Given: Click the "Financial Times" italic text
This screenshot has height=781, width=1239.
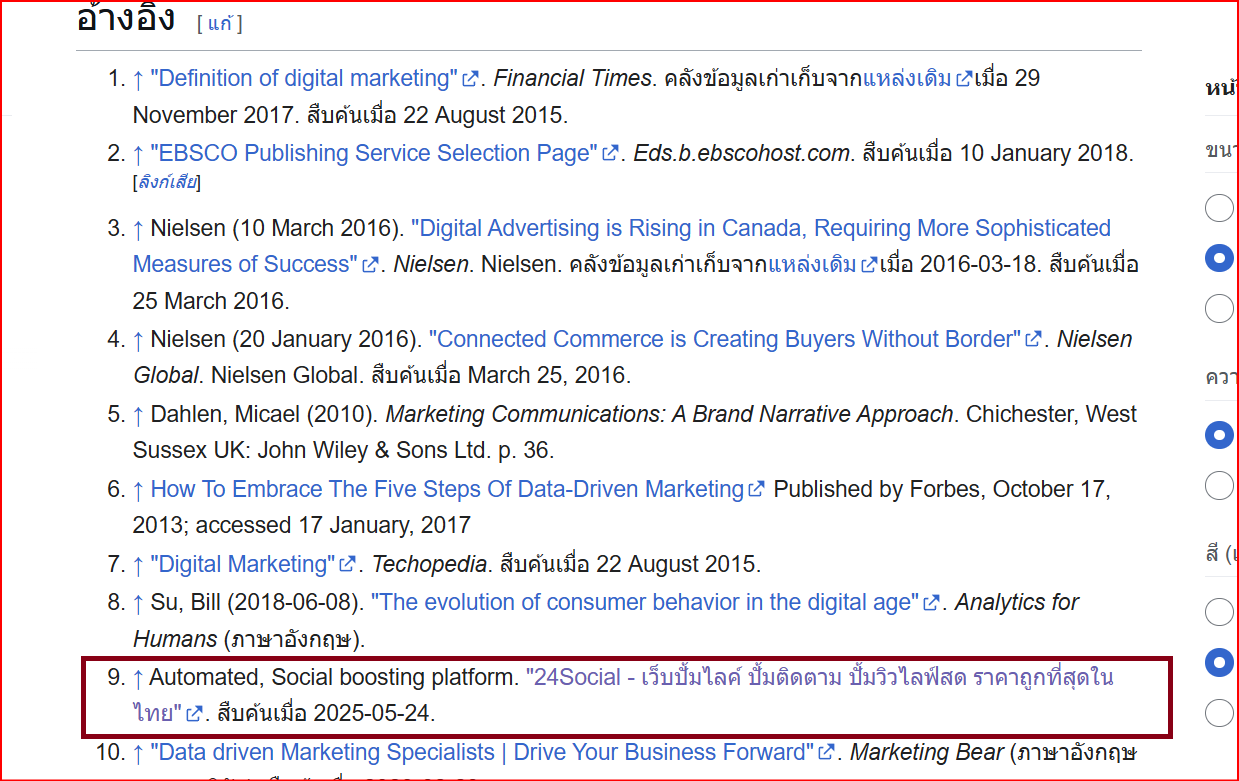Looking at the screenshot, I should tap(572, 79).
